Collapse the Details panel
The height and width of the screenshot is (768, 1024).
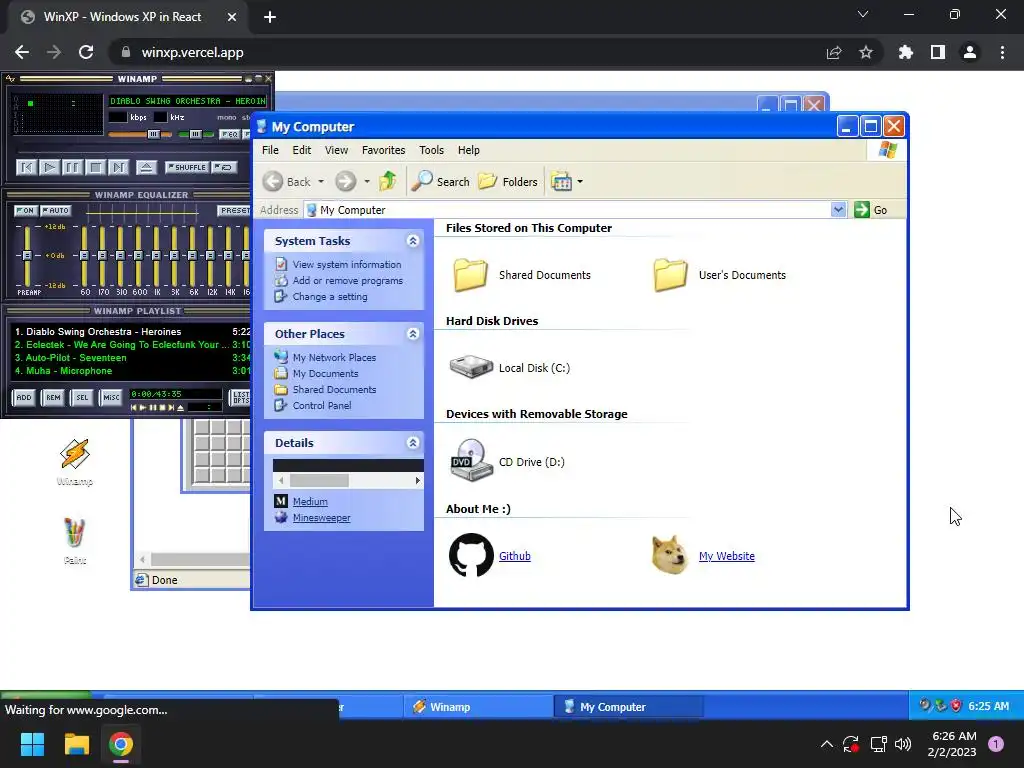tap(413, 443)
